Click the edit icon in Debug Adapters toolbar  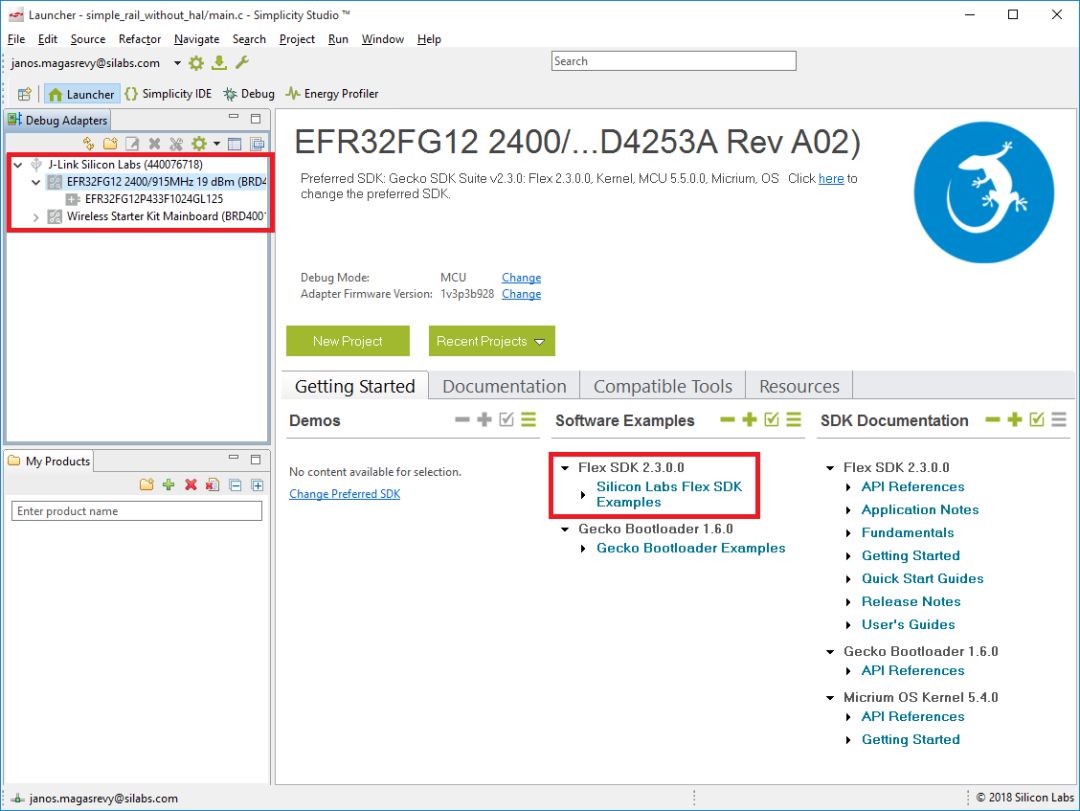pyautogui.click(x=132, y=143)
